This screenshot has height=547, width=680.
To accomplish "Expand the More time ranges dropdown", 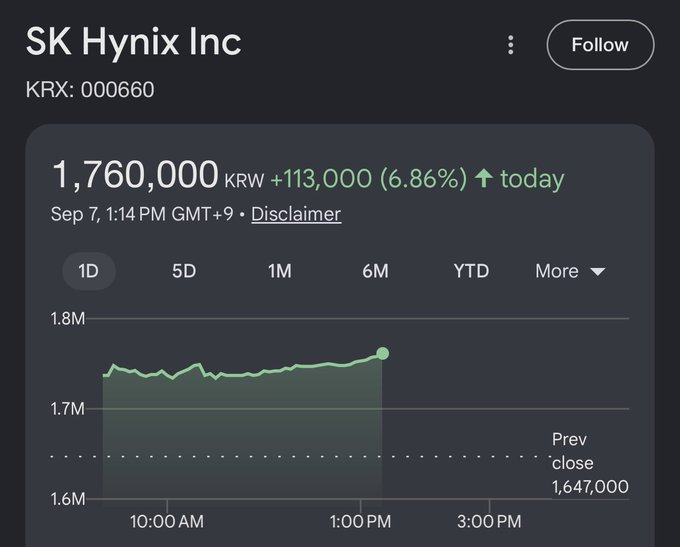I will pyautogui.click(x=570, y=271).
